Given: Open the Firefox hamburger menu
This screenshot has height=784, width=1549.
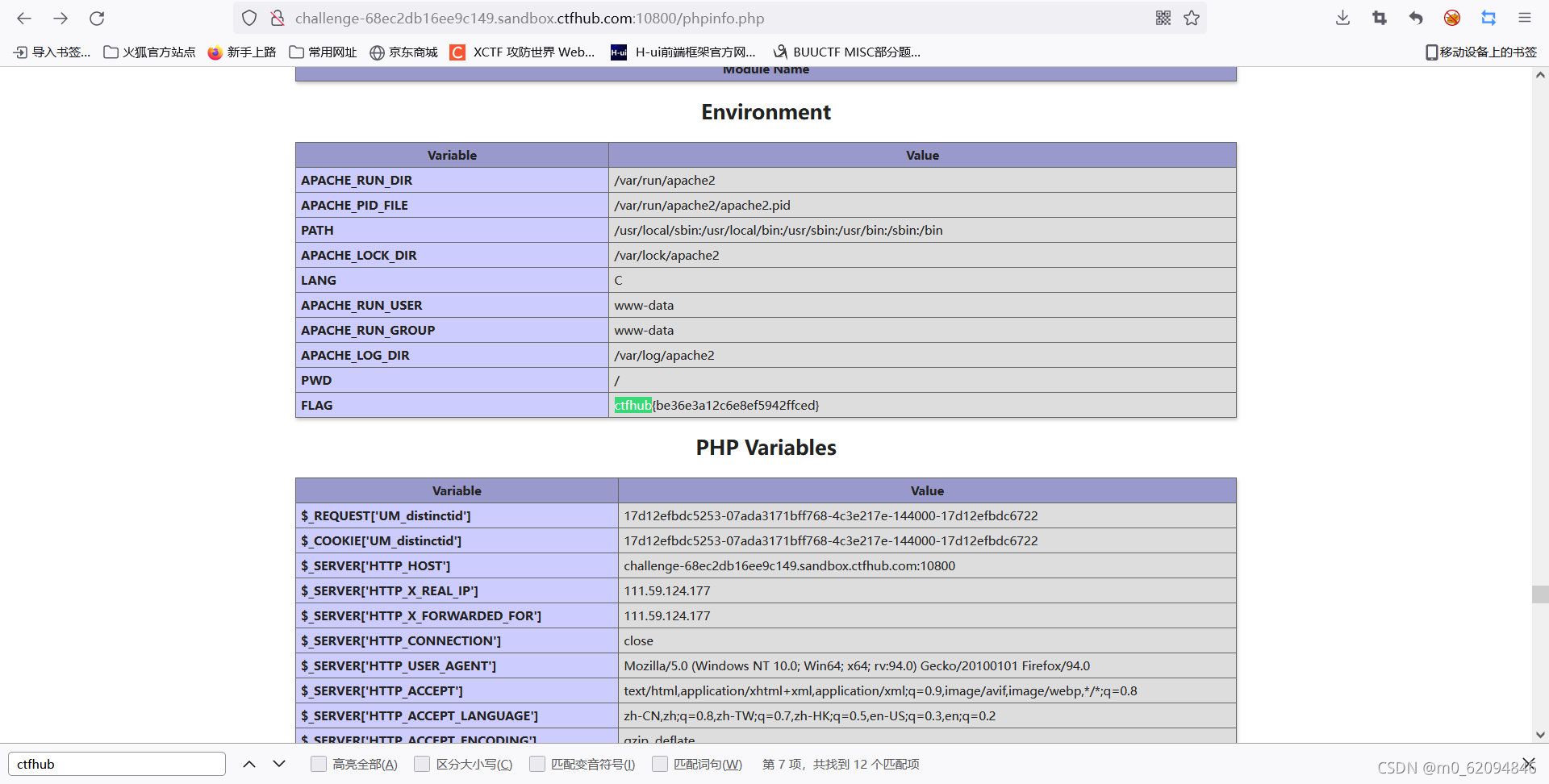Looking at the screenshot, I should pos(1525,18).
